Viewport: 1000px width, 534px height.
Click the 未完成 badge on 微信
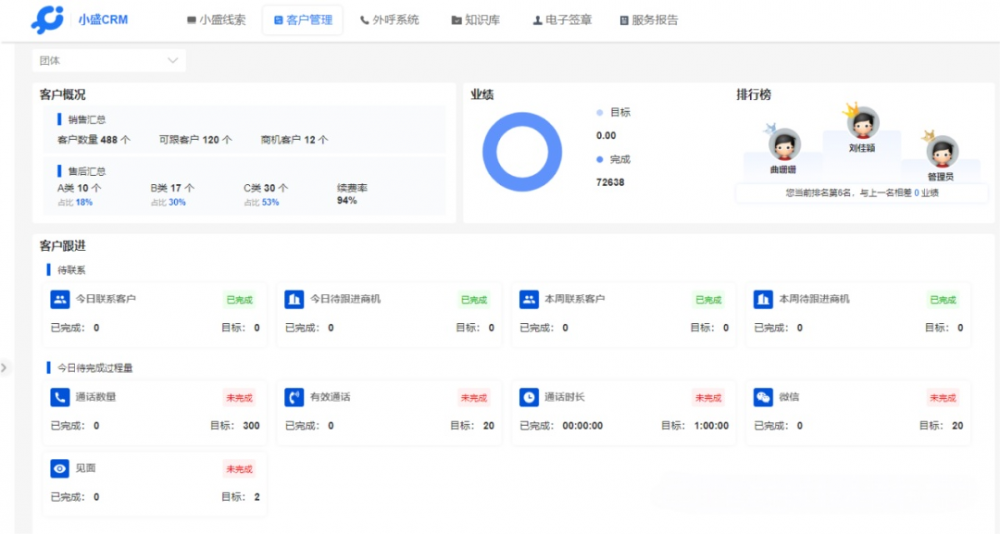(x=943, y=397)
